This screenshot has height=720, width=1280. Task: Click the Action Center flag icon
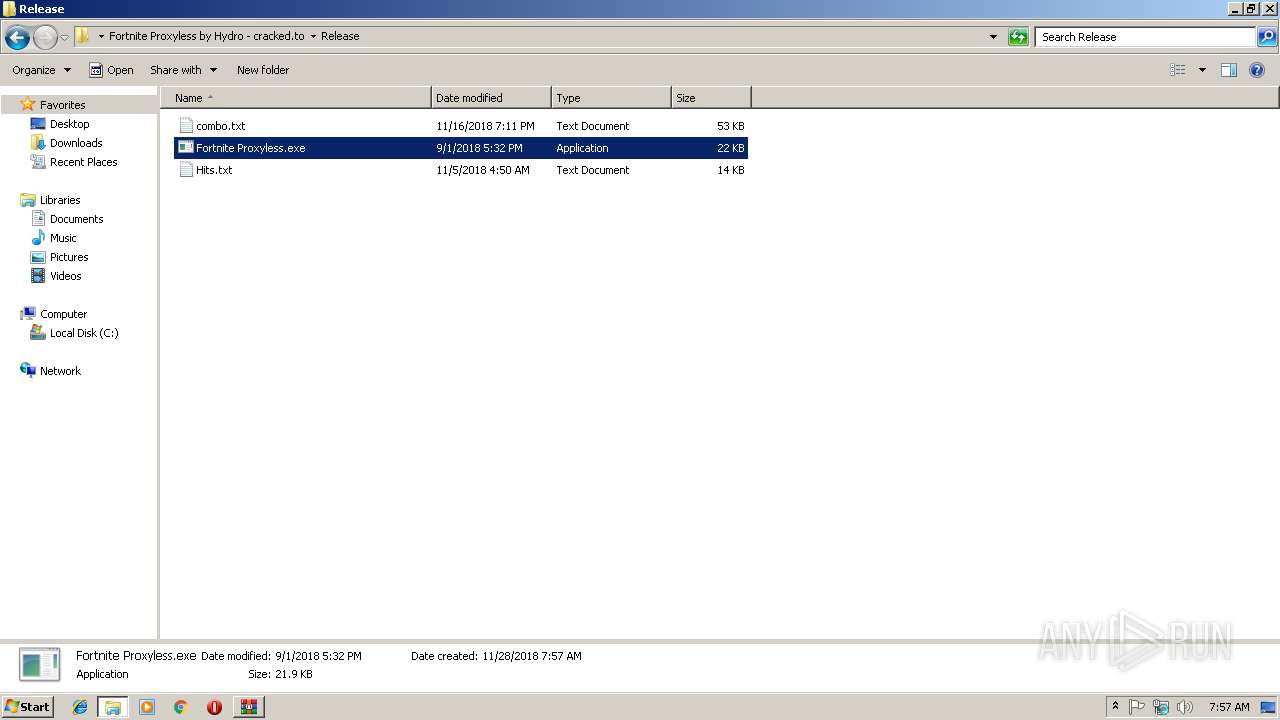click(1137, 707)
